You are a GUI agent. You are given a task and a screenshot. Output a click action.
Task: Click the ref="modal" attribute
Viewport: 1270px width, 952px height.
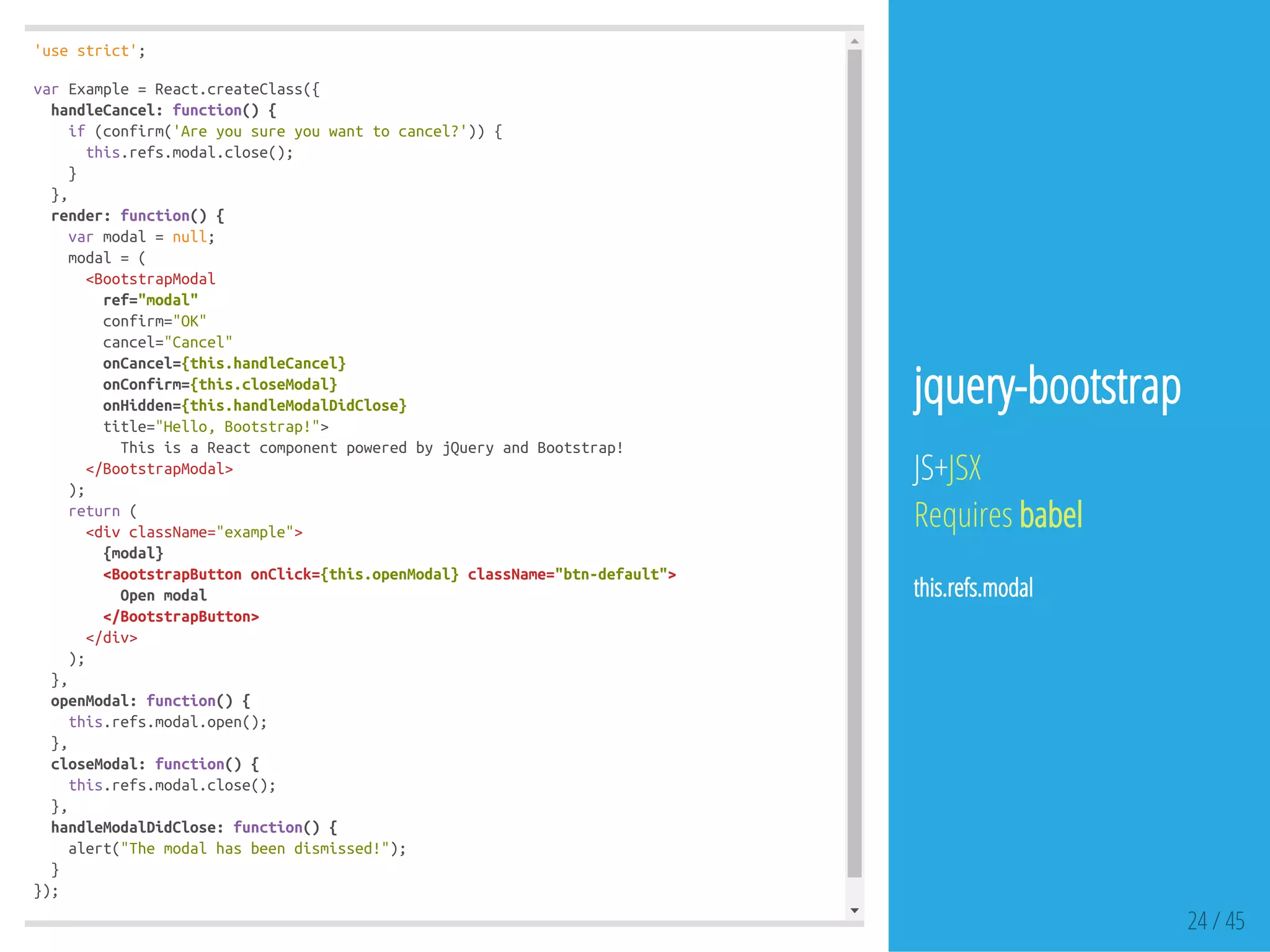coord(151,300)
